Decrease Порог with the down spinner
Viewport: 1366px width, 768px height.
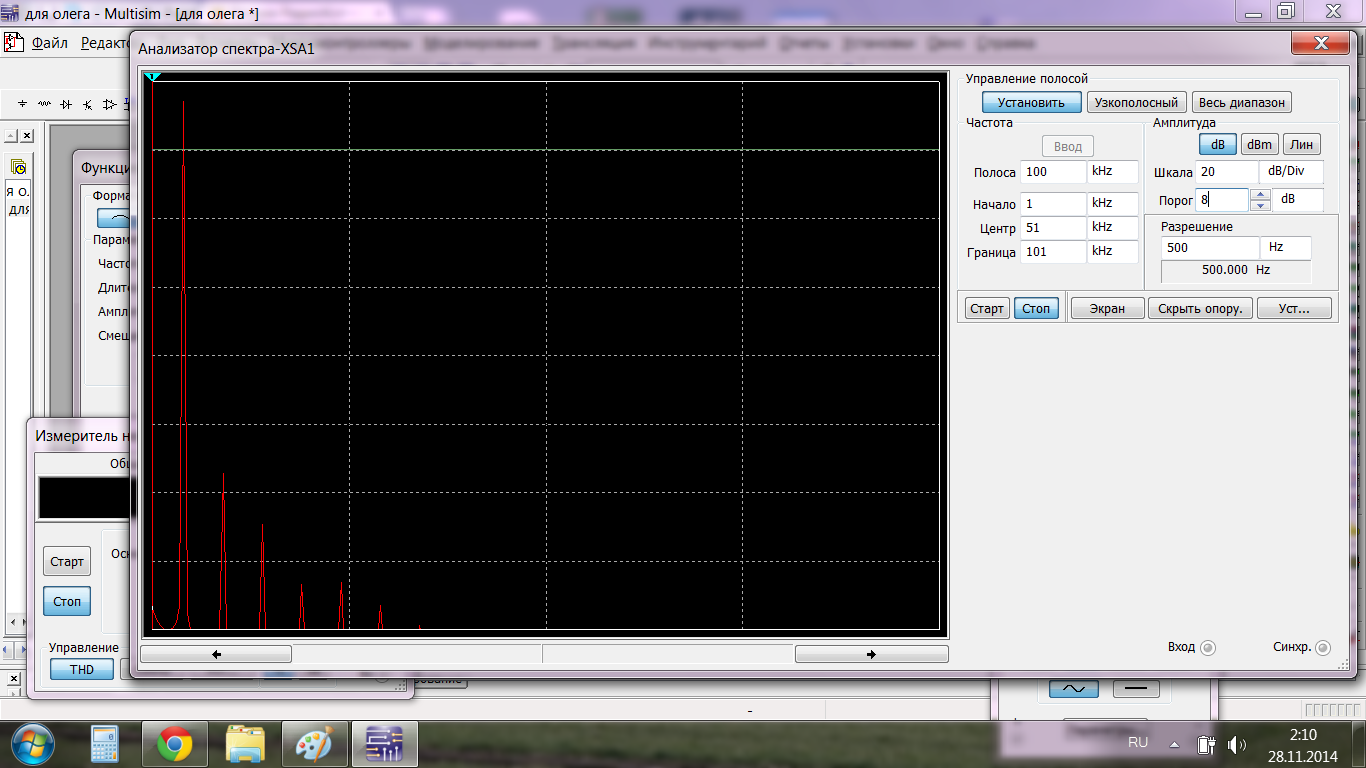[1261, 205]
